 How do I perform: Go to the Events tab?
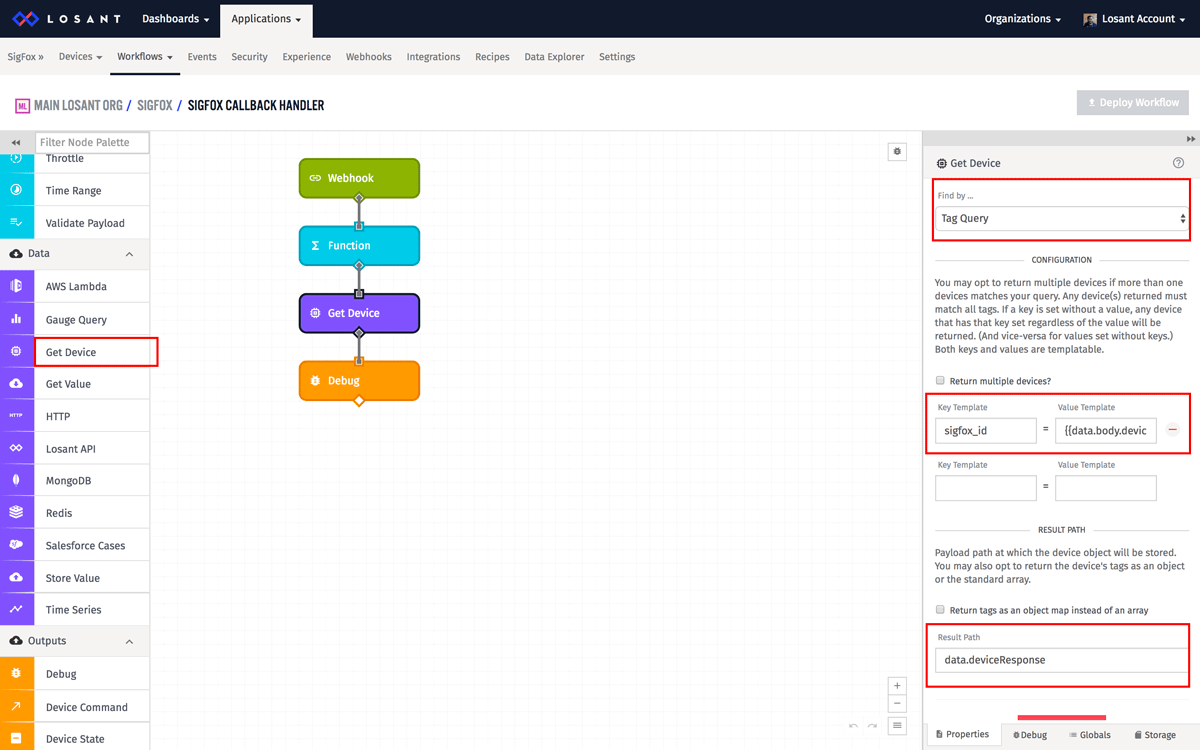202,57
